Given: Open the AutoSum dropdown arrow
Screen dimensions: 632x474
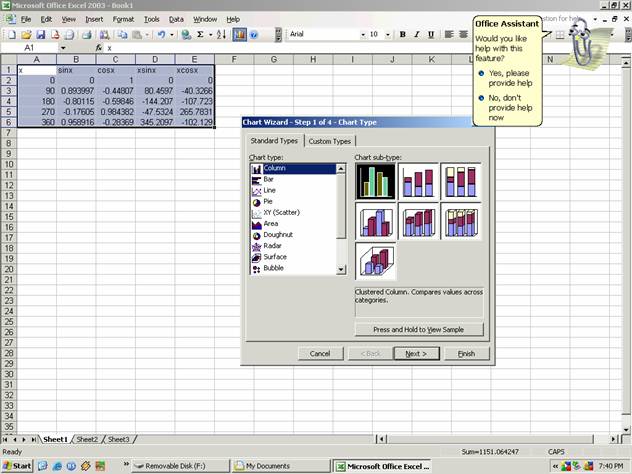Looking at the screenshot, I should click(210, 35).
